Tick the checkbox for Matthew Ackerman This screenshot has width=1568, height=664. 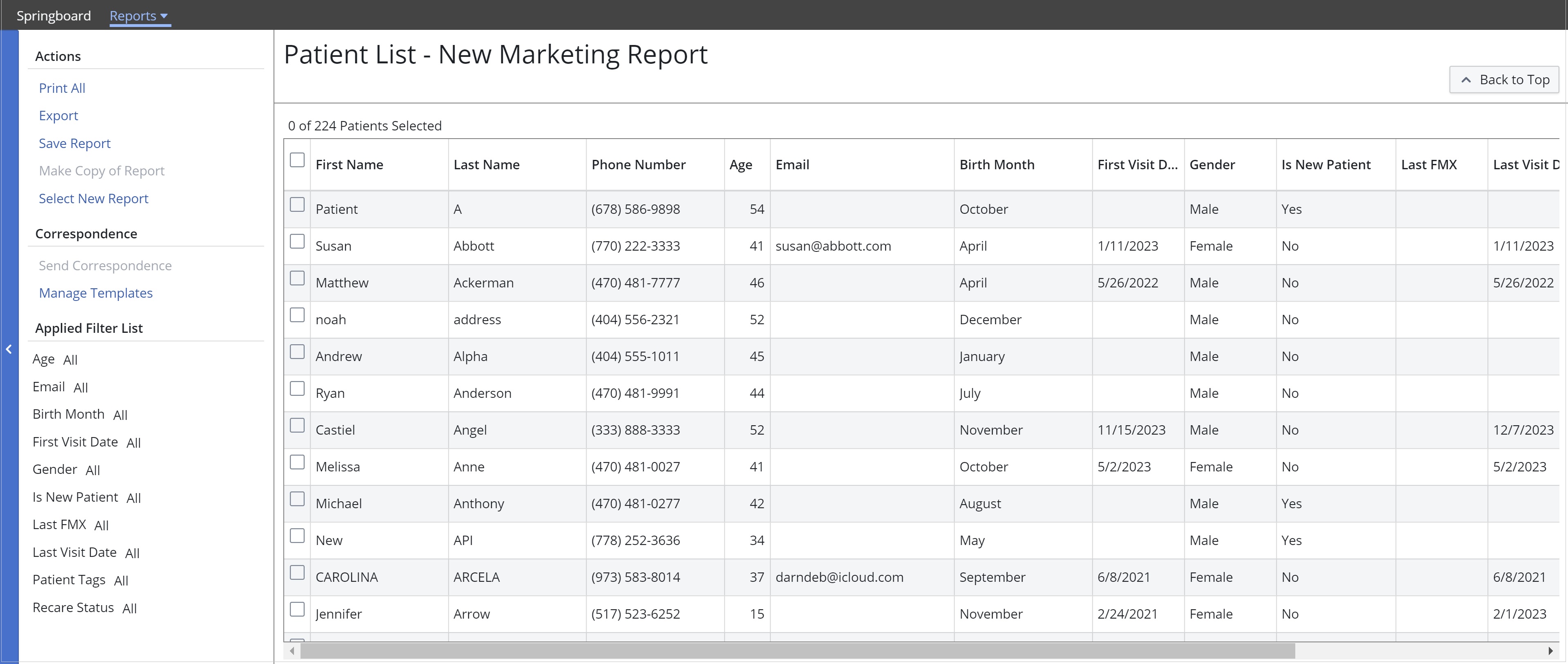[297, 278]
